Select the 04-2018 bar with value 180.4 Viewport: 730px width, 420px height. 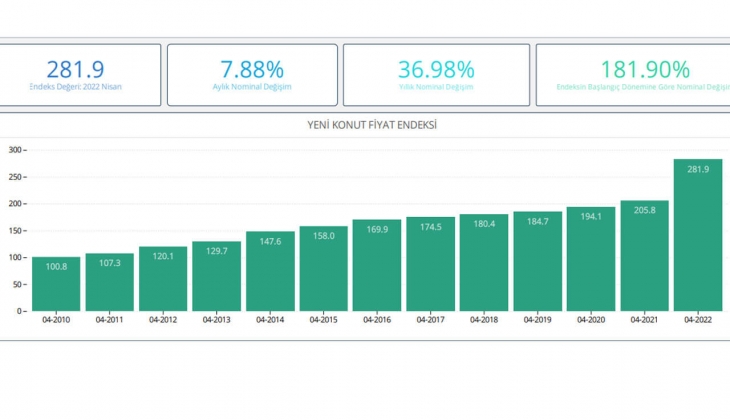[x=484, y=263]
